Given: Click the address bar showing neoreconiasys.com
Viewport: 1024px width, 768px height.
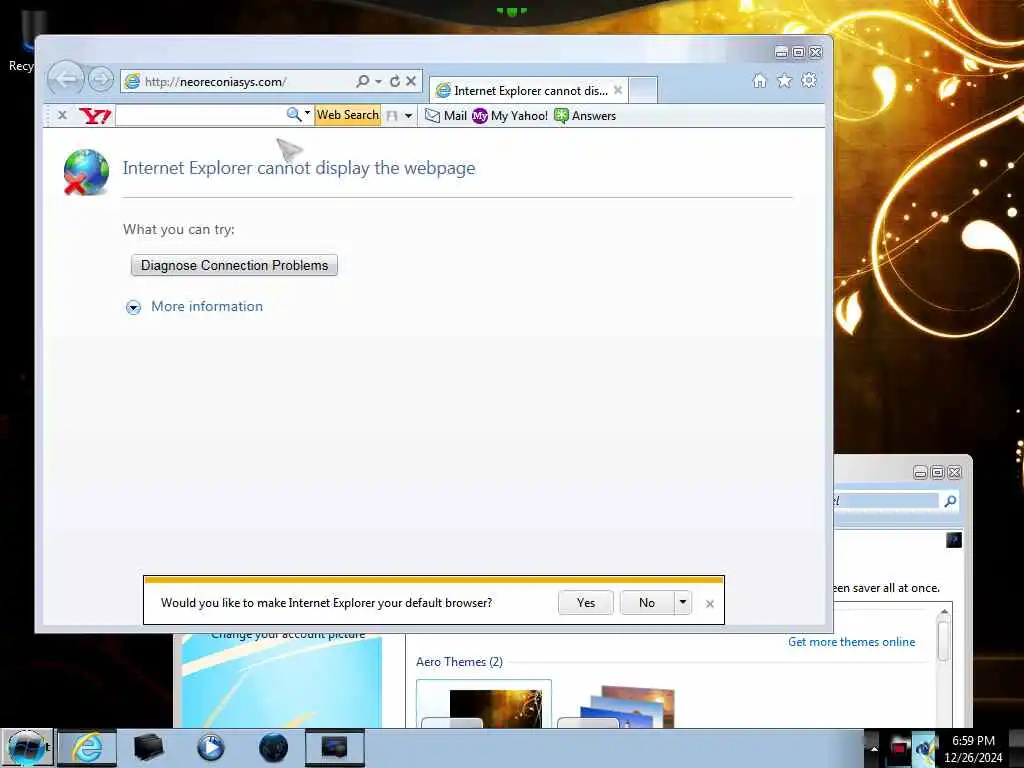Looking at the screenshot, I should pos(238,82).
